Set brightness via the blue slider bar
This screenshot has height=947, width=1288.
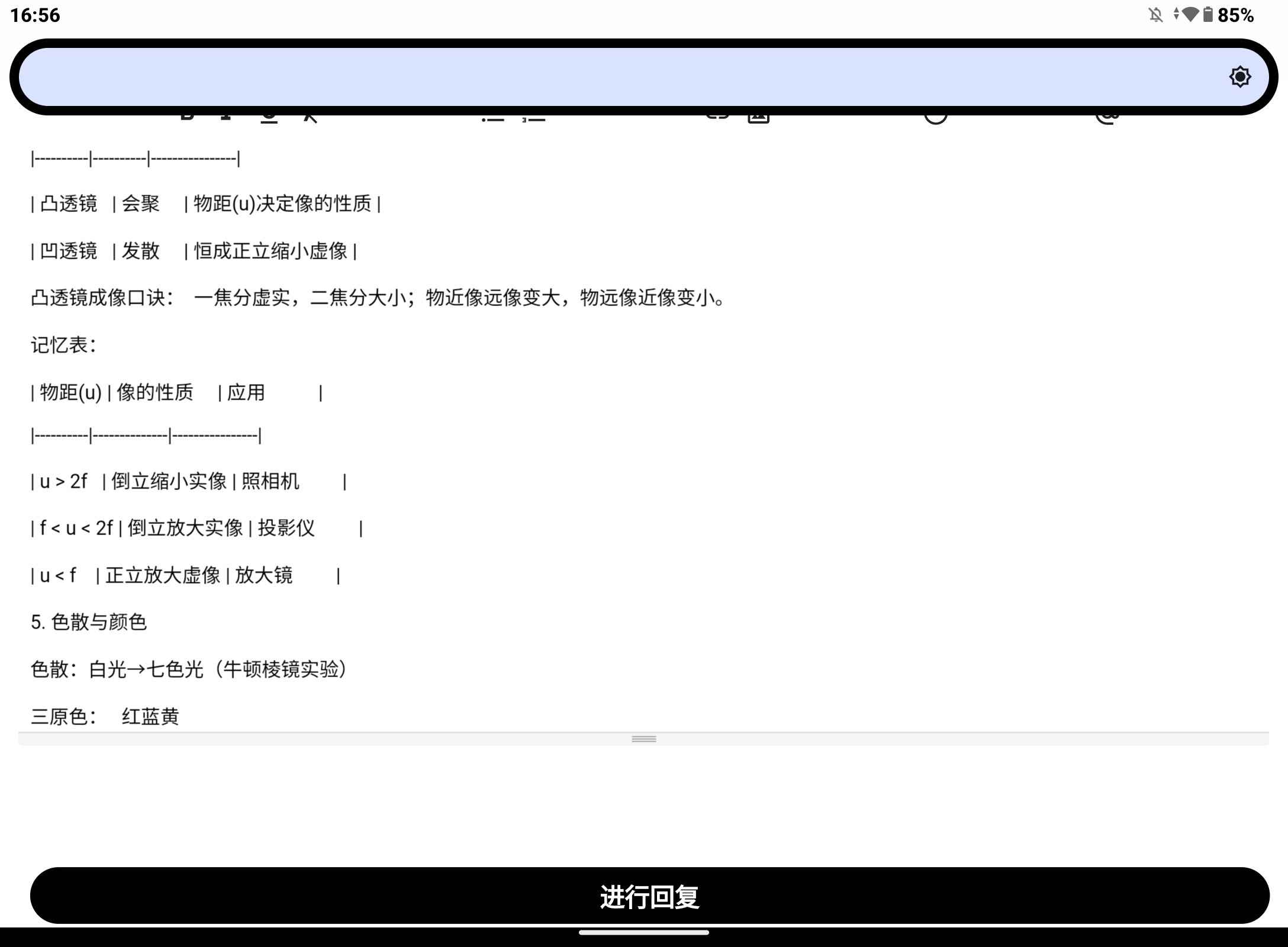point(644,77)
